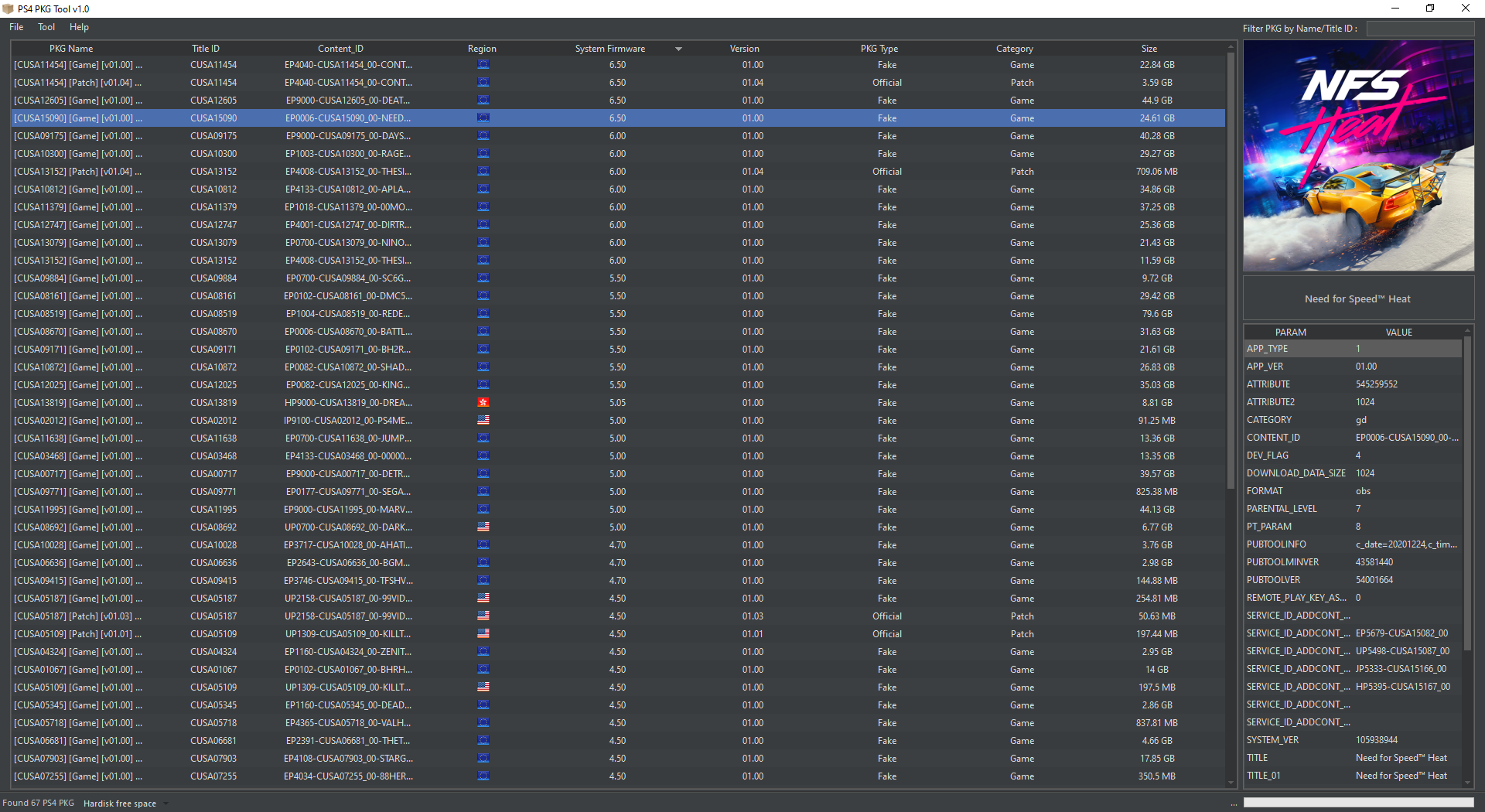
Task: Click the EU flag in CUSA09884 row
Action: click(x=483, y=278)
